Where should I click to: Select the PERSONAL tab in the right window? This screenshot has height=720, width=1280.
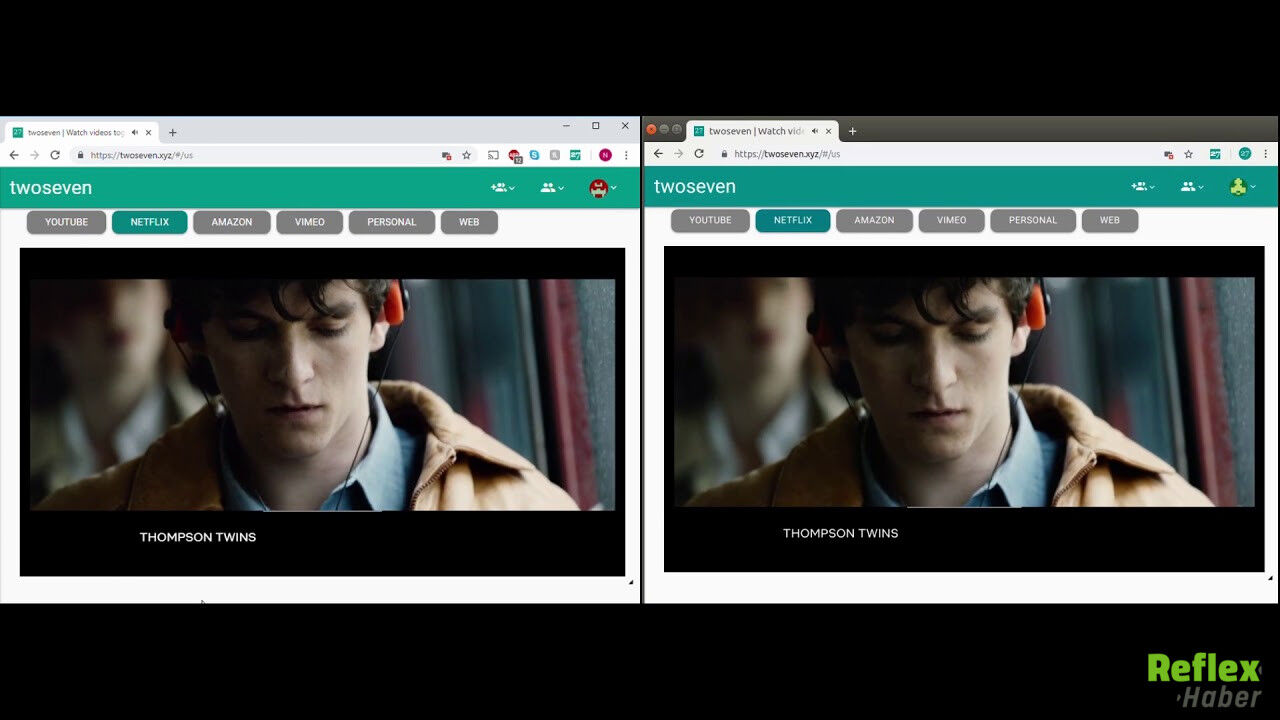(1033, 220)
